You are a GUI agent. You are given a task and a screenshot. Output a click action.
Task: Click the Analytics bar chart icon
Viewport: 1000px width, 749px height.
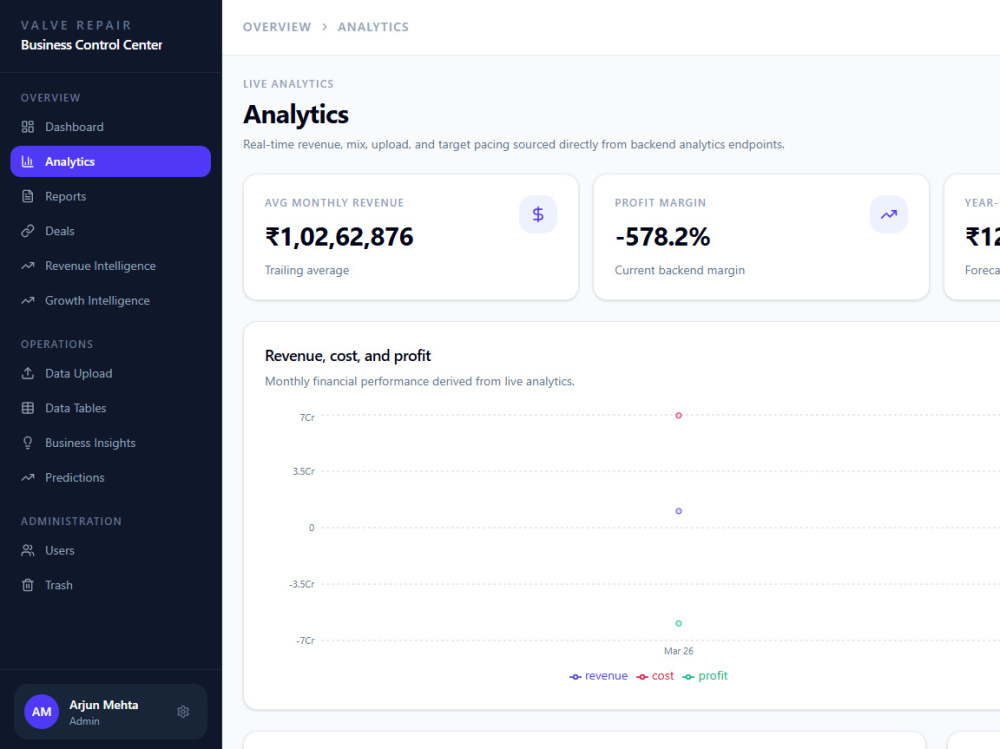coord(27,161)
